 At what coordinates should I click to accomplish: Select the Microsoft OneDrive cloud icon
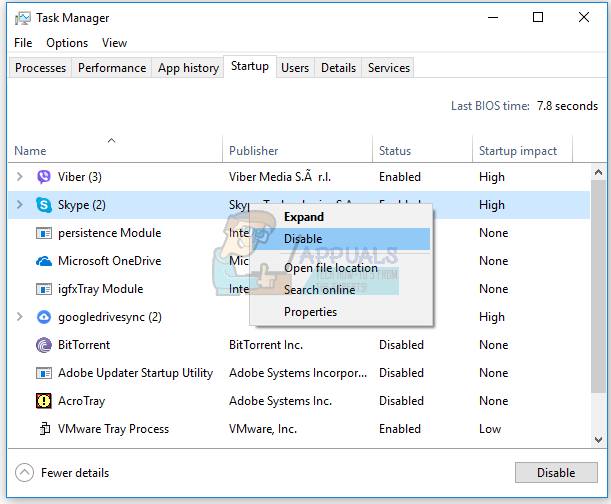click(x=44, y=261)
